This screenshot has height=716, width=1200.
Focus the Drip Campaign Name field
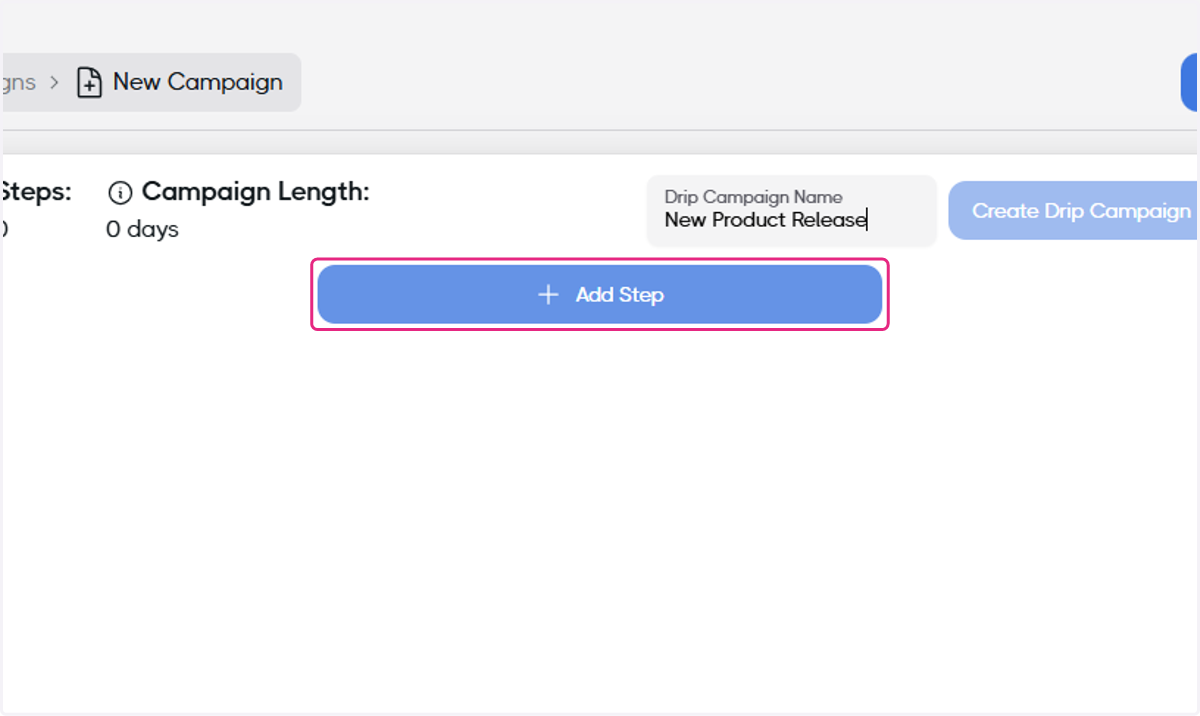[x=792, y=211]
